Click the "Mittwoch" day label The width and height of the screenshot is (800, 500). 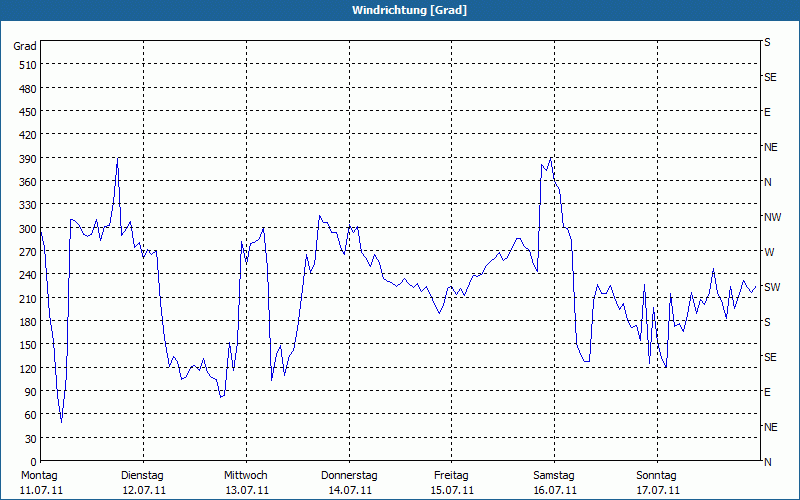245,476
